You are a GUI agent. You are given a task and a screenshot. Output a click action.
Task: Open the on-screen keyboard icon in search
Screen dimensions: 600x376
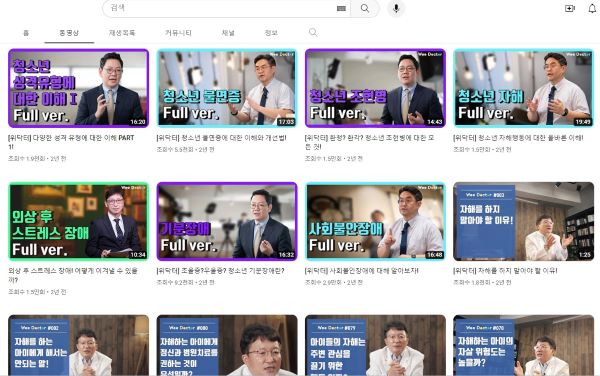(x=341, y=8)
